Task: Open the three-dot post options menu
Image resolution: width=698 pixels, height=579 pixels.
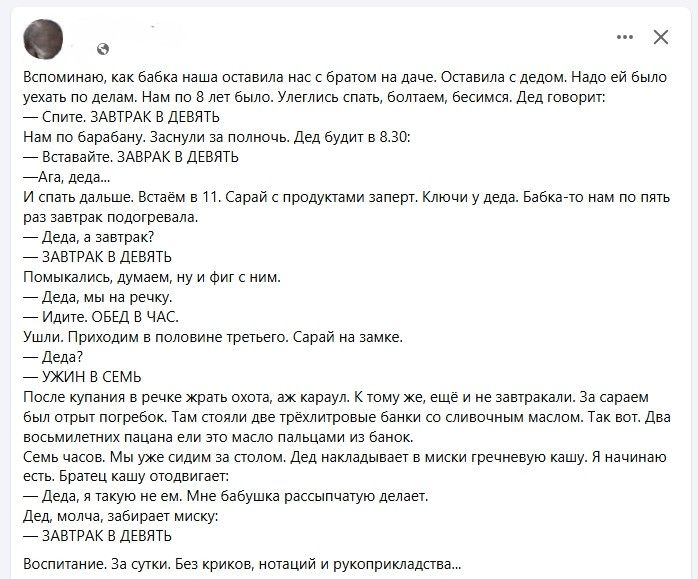Action: click(x=625, y=37)
